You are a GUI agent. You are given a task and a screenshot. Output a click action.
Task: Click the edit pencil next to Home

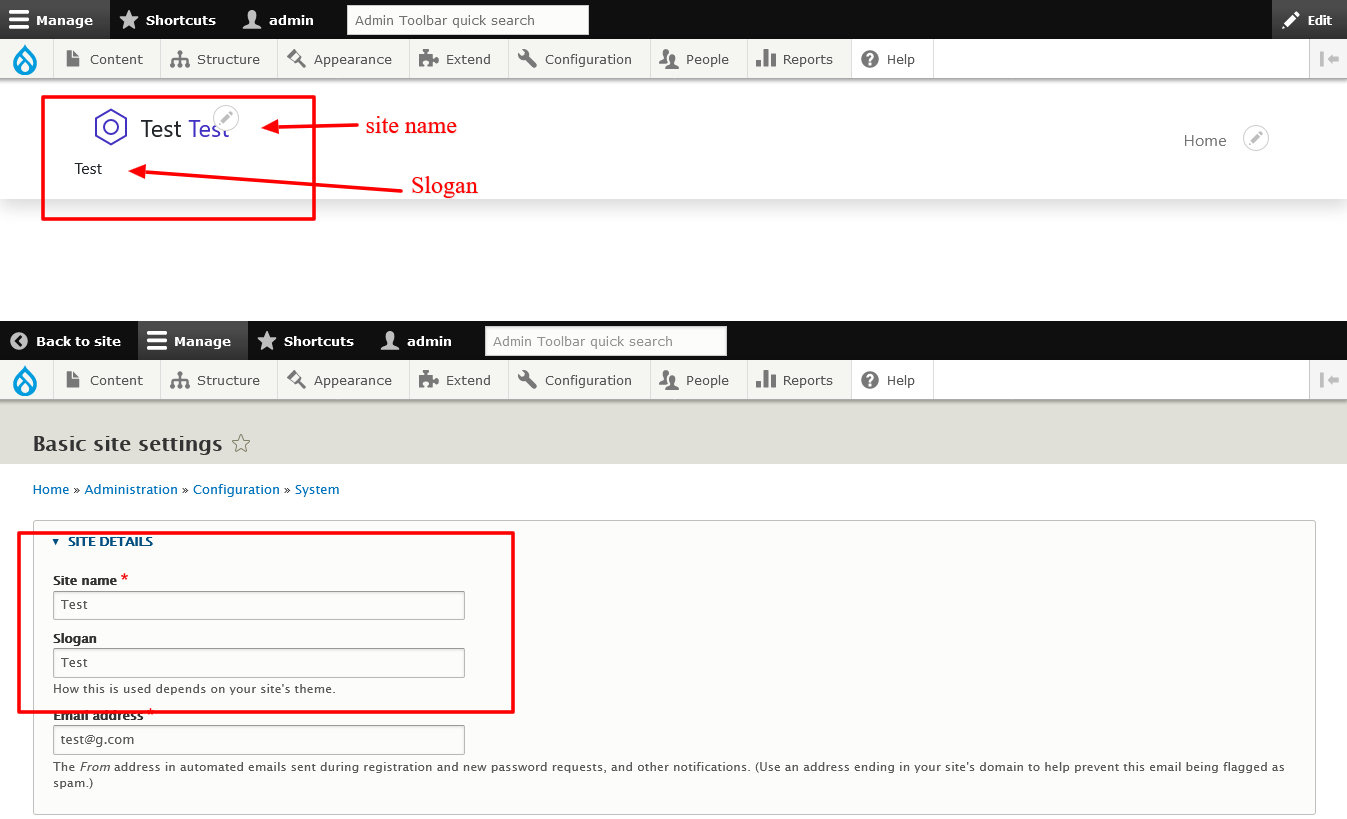pos(1256,138)
